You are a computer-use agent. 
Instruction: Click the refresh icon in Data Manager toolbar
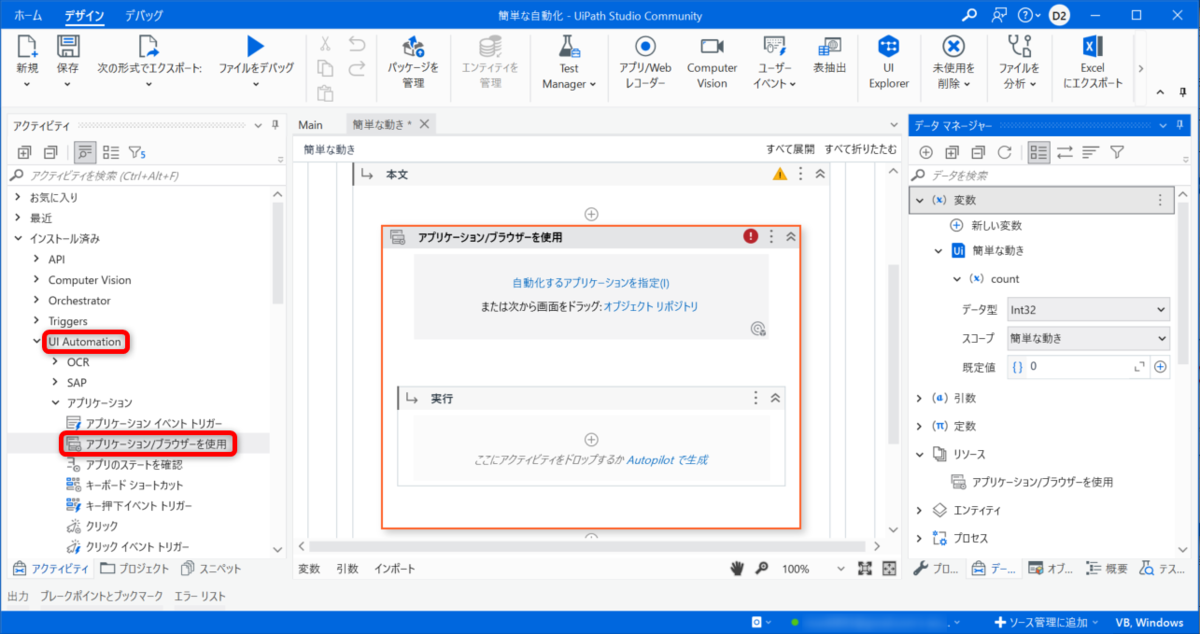(x=1004, y=152)
